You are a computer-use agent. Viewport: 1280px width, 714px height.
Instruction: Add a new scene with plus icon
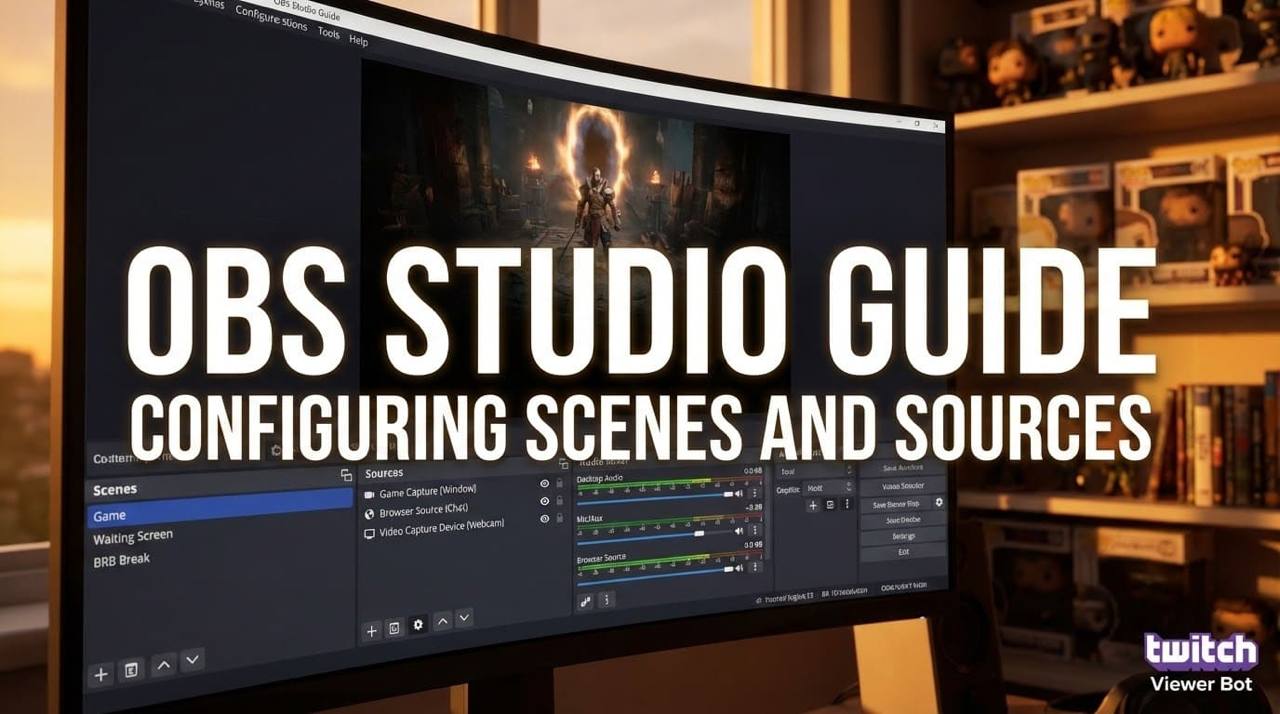point(101,674)
